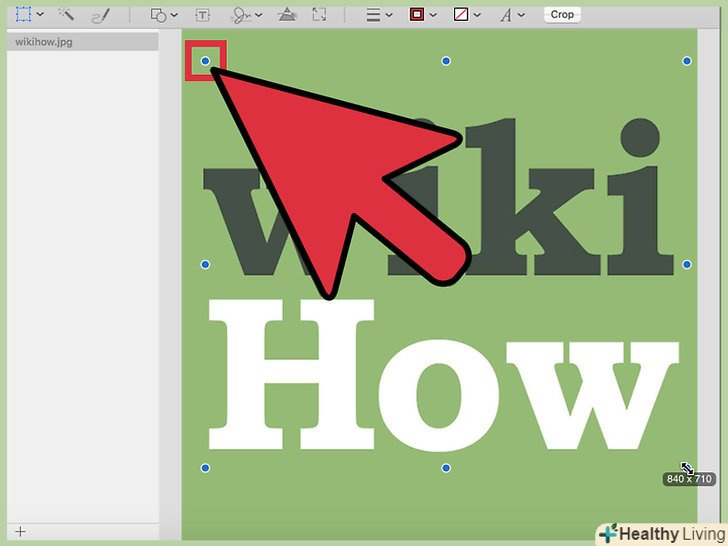Click the Sign signature tool

(241, 15)
